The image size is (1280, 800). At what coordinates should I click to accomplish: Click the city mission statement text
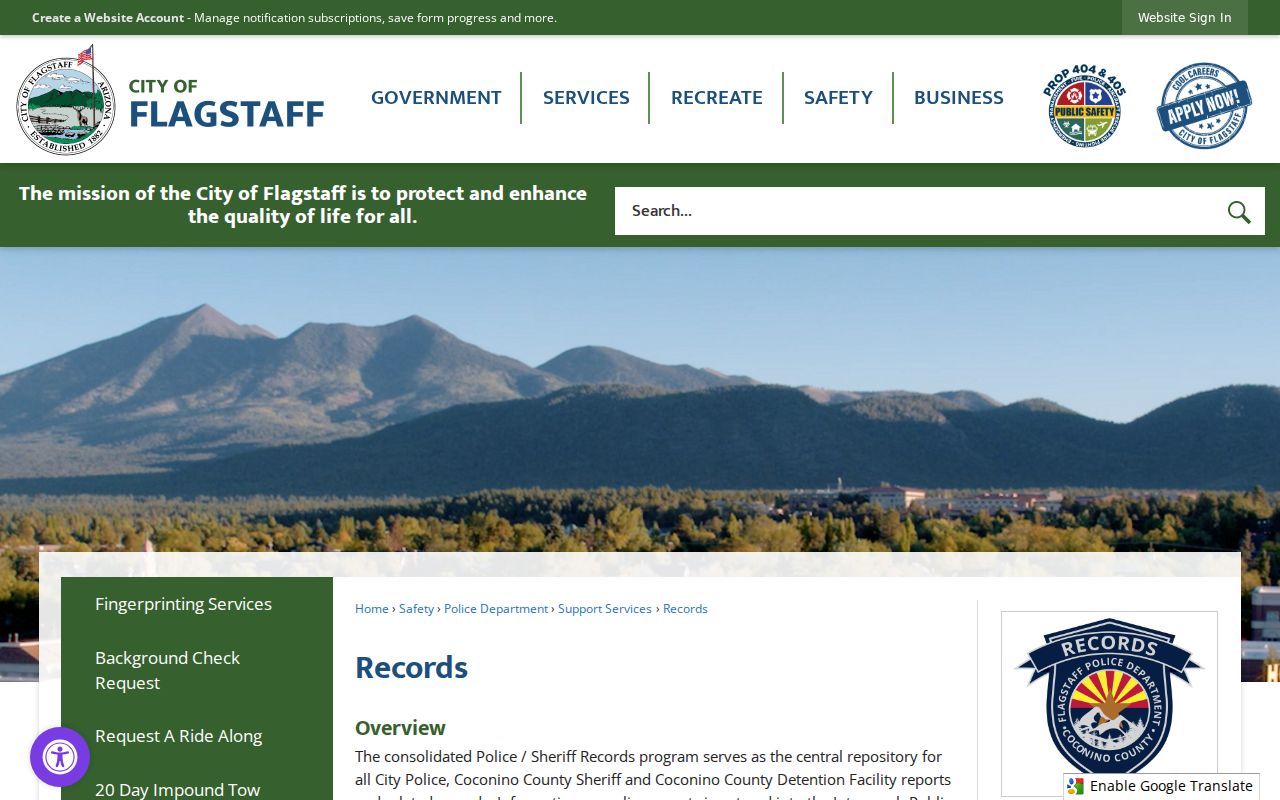[x=303, y=205]
